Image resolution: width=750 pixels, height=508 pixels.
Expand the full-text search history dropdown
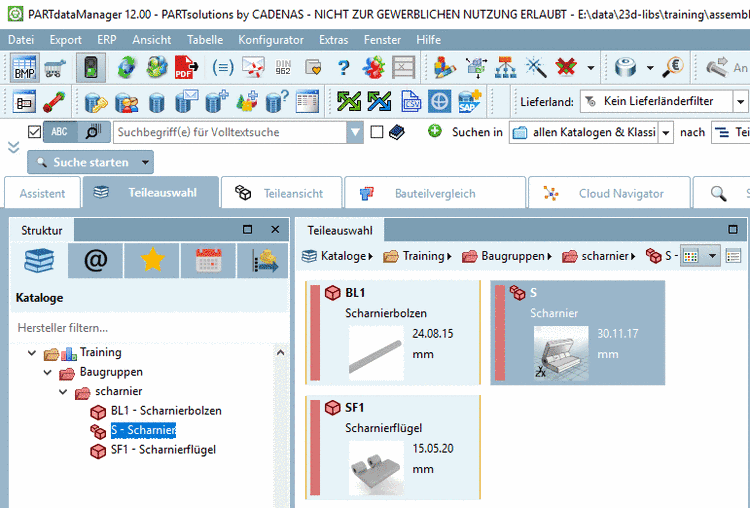coord(355,133)
